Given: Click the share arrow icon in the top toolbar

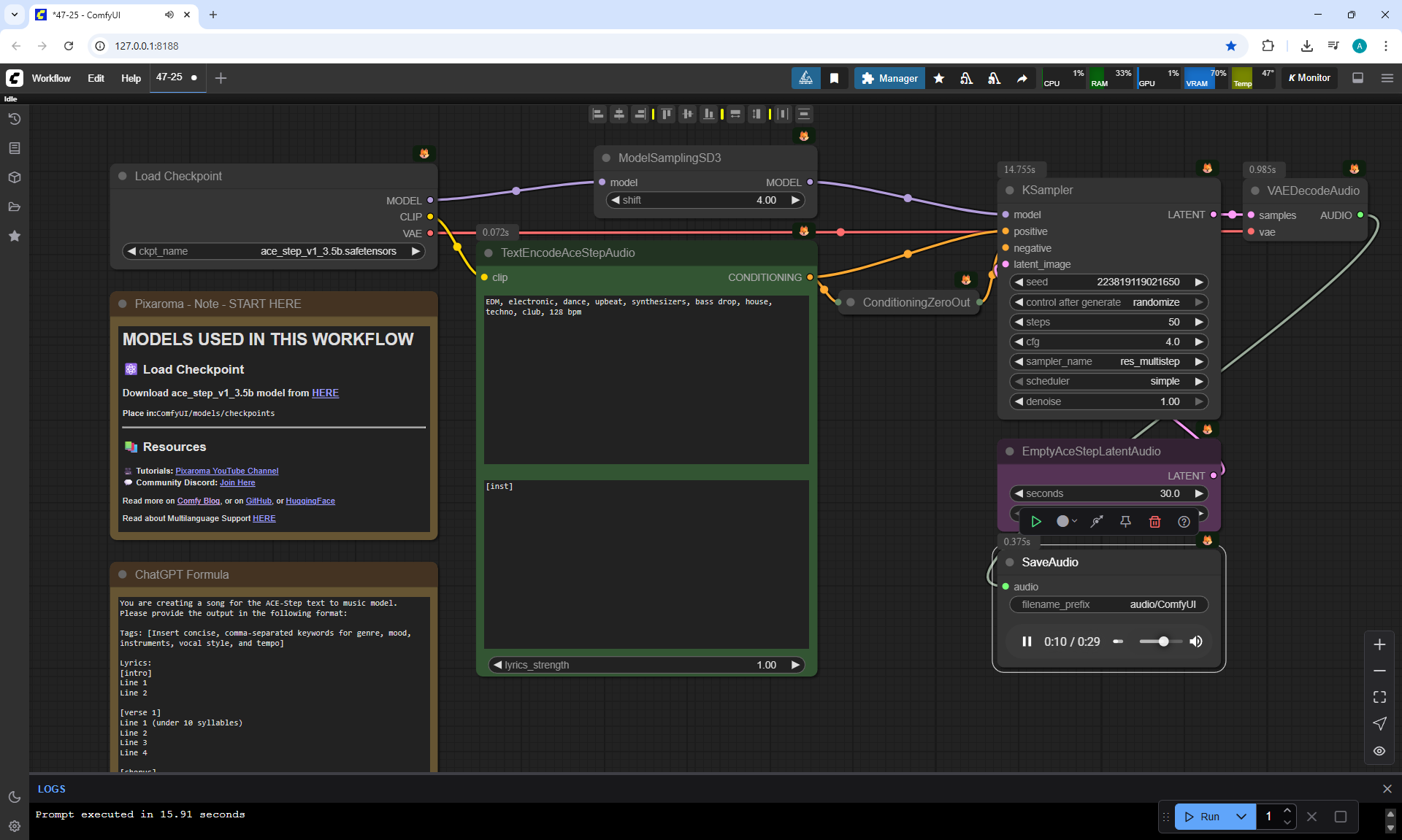Looking at the screenshot, I should point(1022,78).
